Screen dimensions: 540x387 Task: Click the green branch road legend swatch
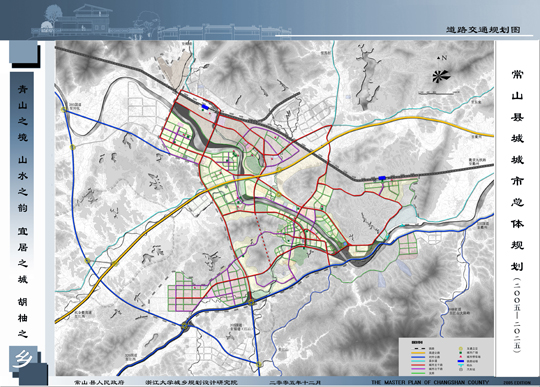click(418, 373)
